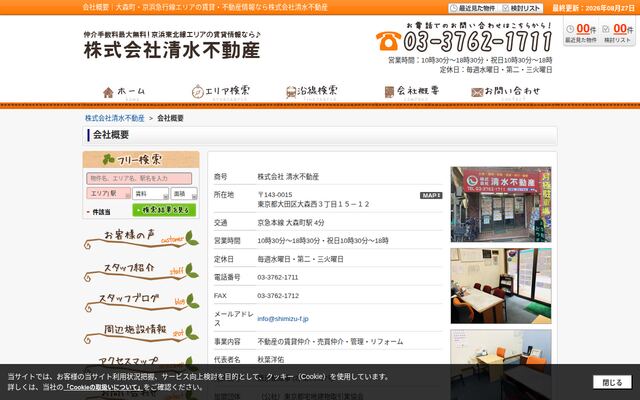View the office interior table photo

coord(501,286)
